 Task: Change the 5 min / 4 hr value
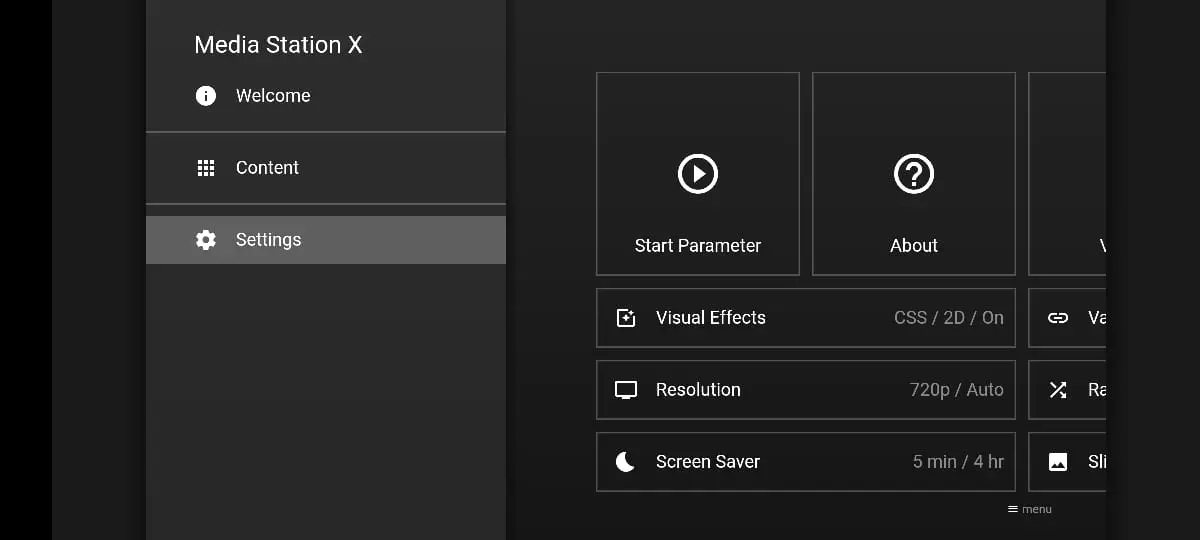pos(958,462)
